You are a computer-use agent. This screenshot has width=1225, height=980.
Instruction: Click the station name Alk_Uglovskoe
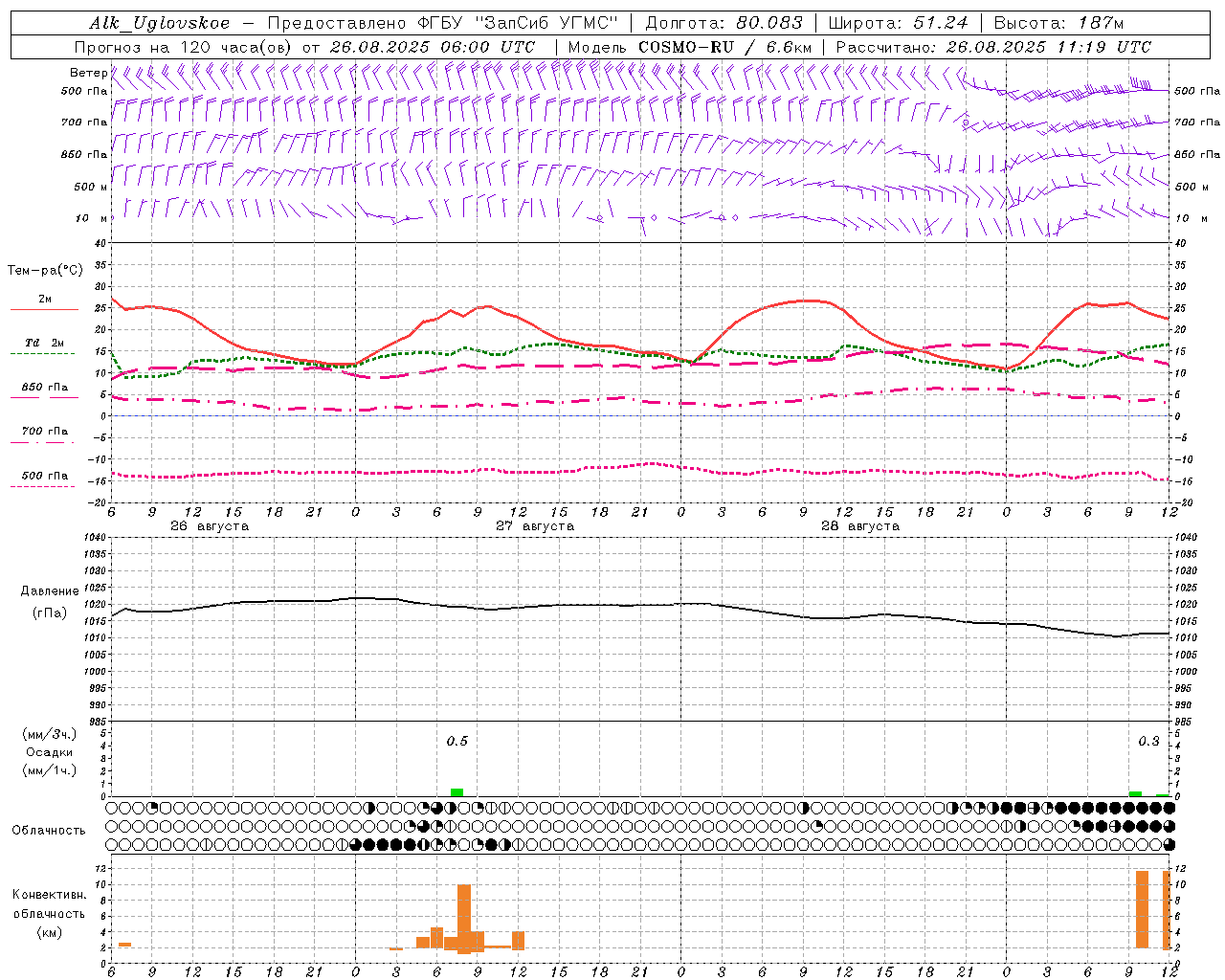point(159,23)
